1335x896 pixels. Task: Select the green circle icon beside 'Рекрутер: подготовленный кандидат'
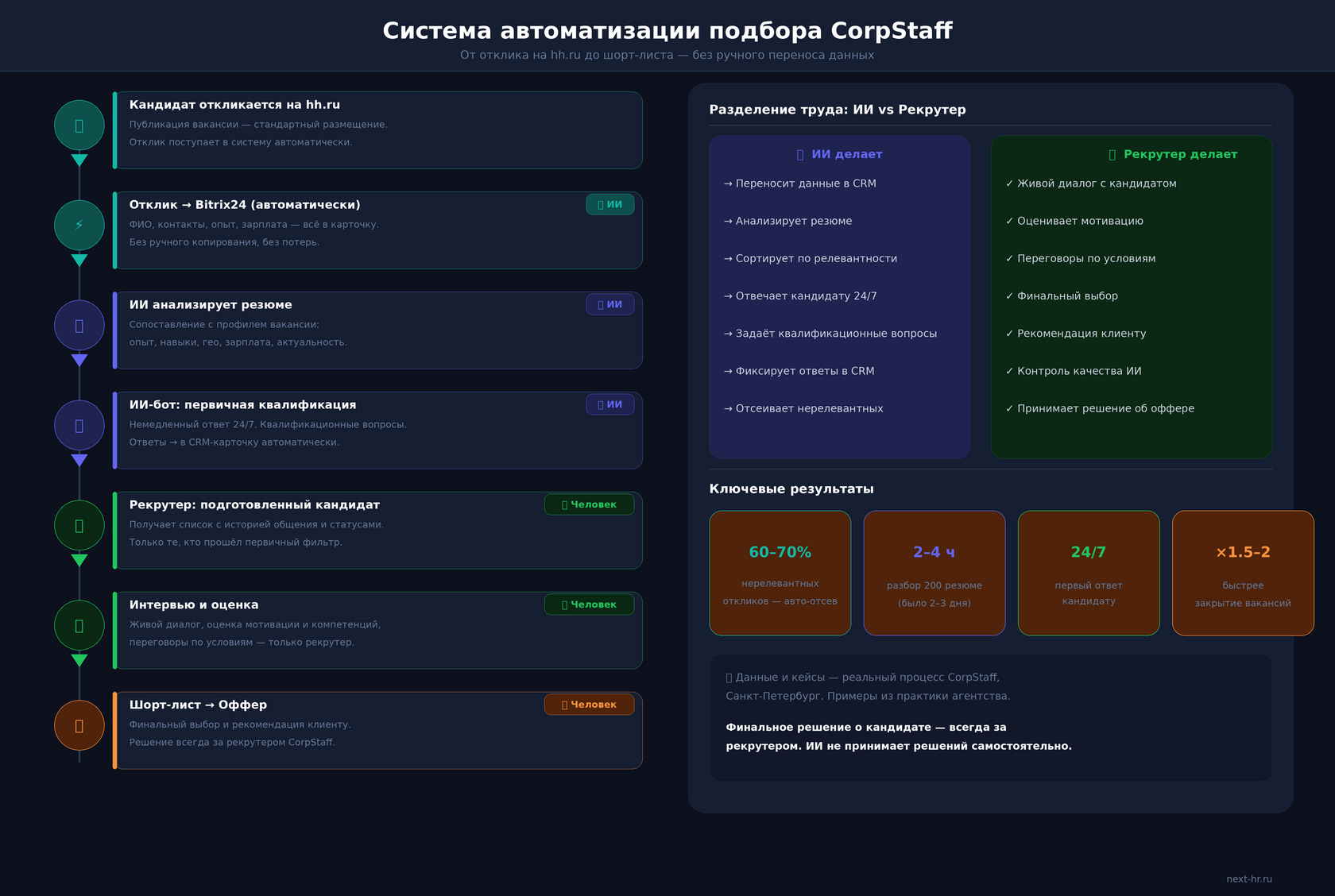[x=79, y=526]
